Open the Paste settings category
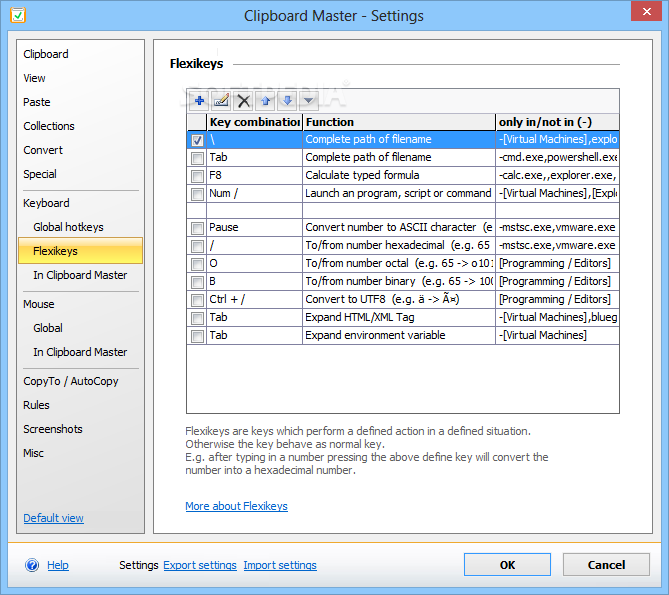Screen dimensions: 669x595 click(37, 102)
